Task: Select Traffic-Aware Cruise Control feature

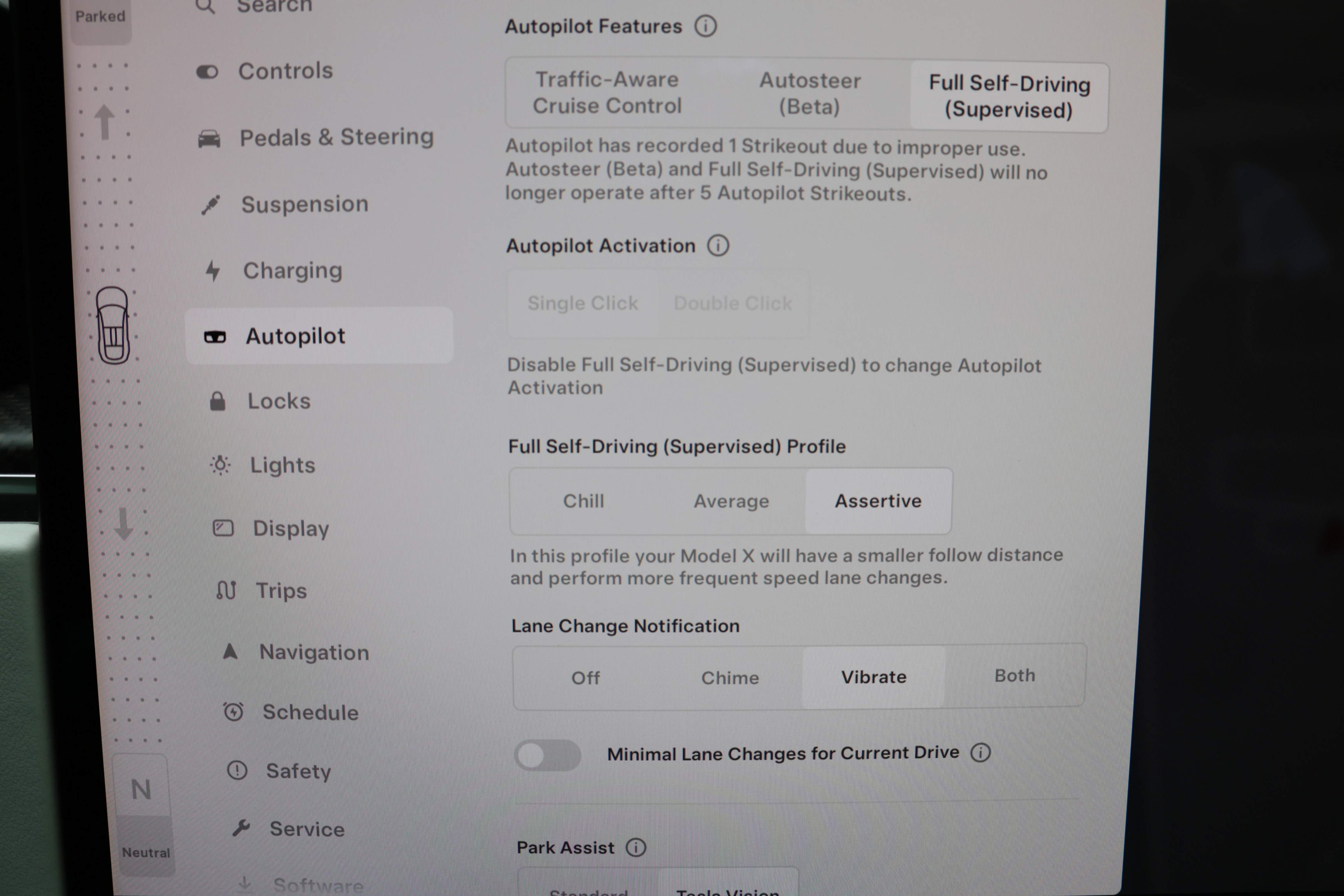Action: [x=607, y=93]
